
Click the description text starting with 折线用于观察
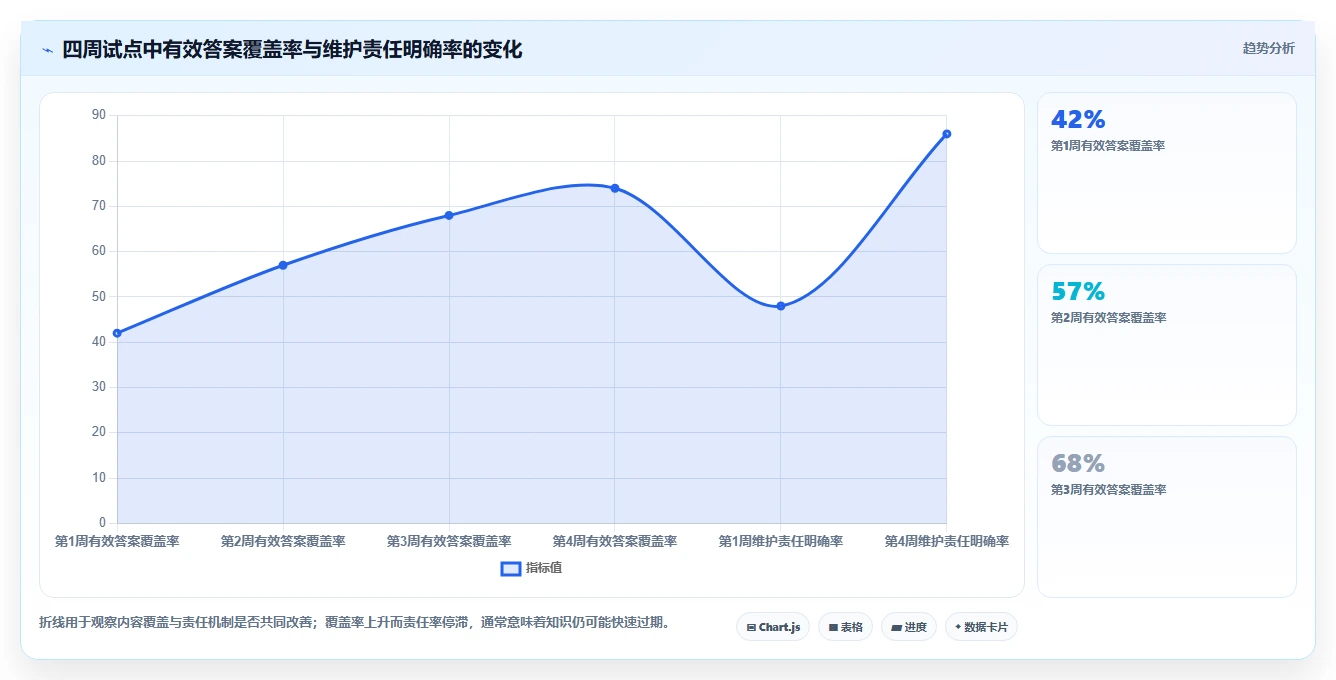(x=354, y=622)
